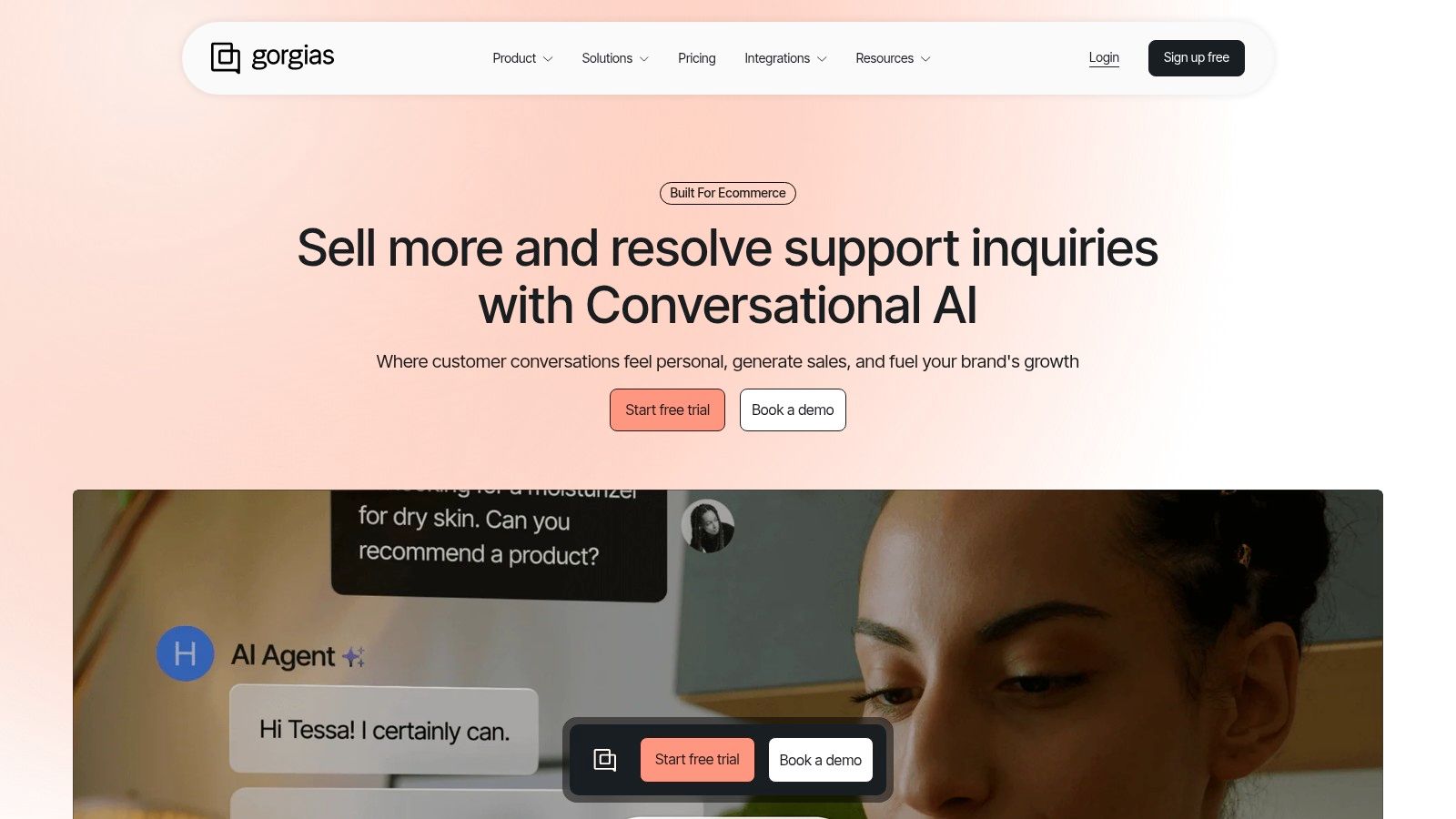Open the Product menu label
The image size is (1456, 819).
514,58
